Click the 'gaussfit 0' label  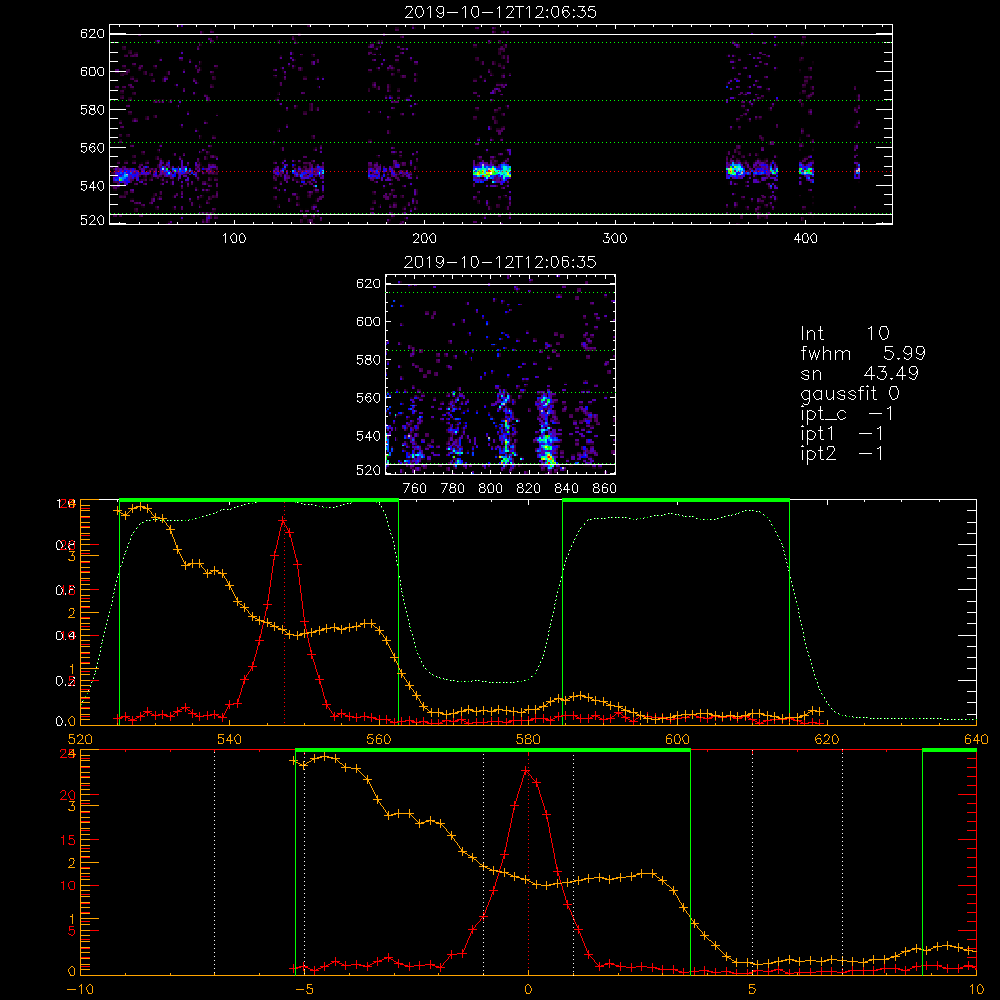tap(850, 394)
